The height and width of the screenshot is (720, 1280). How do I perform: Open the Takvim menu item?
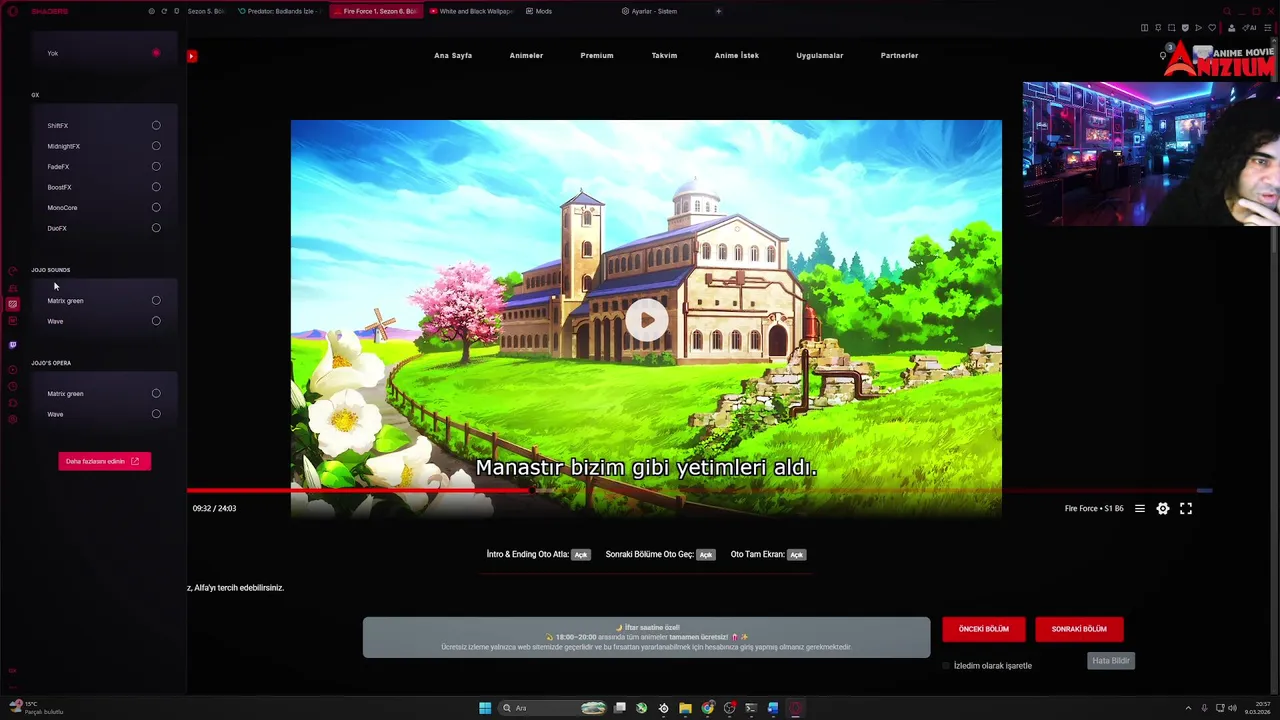point(664,56)
